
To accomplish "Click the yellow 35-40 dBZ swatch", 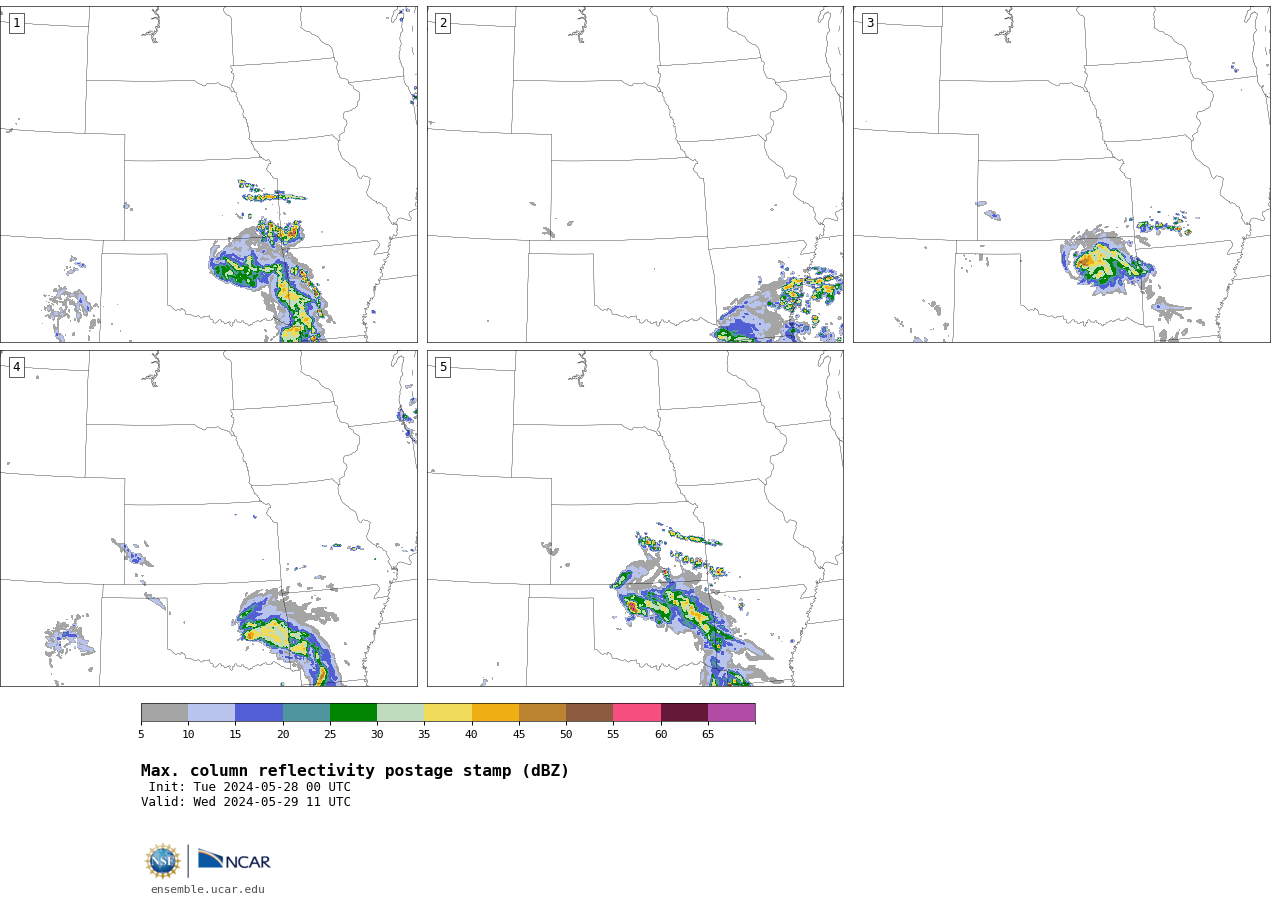I will 448,713.
